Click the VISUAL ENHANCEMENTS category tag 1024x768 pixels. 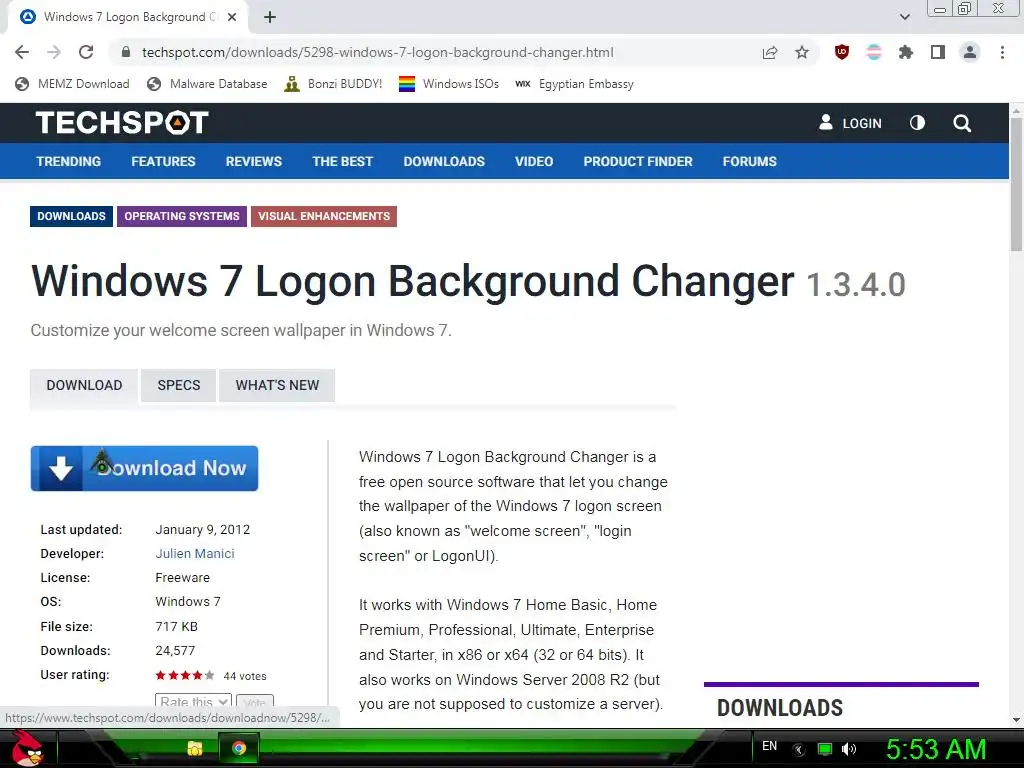point(324,216)
